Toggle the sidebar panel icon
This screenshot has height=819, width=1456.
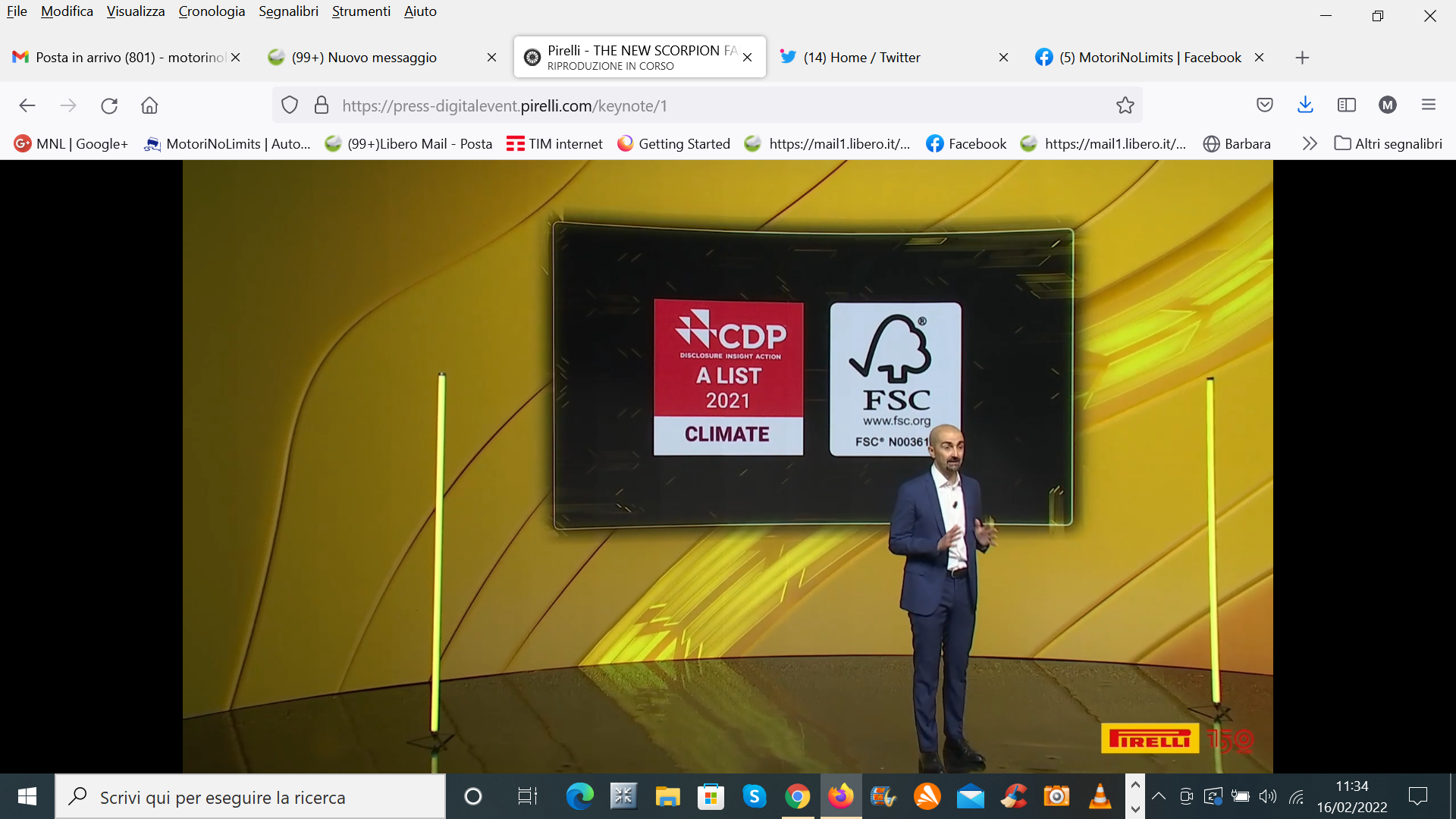point(1346,105)
